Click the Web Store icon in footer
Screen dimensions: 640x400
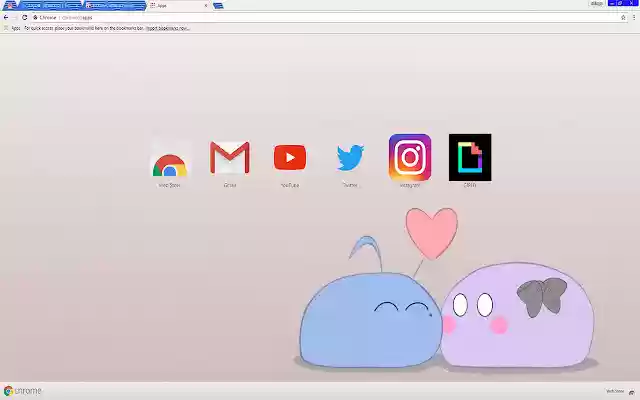(631, 392)
